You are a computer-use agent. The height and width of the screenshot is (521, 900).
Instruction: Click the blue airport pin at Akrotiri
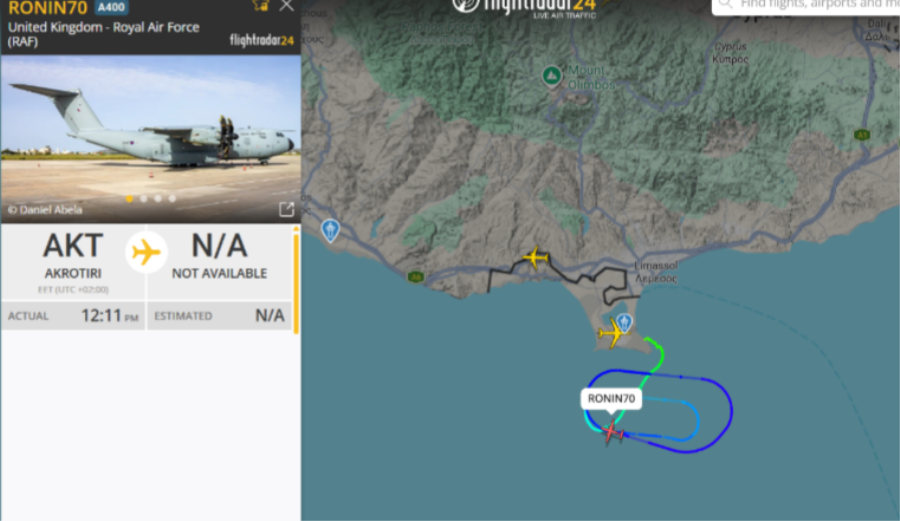pyautogui.click(x=625, y=322)
